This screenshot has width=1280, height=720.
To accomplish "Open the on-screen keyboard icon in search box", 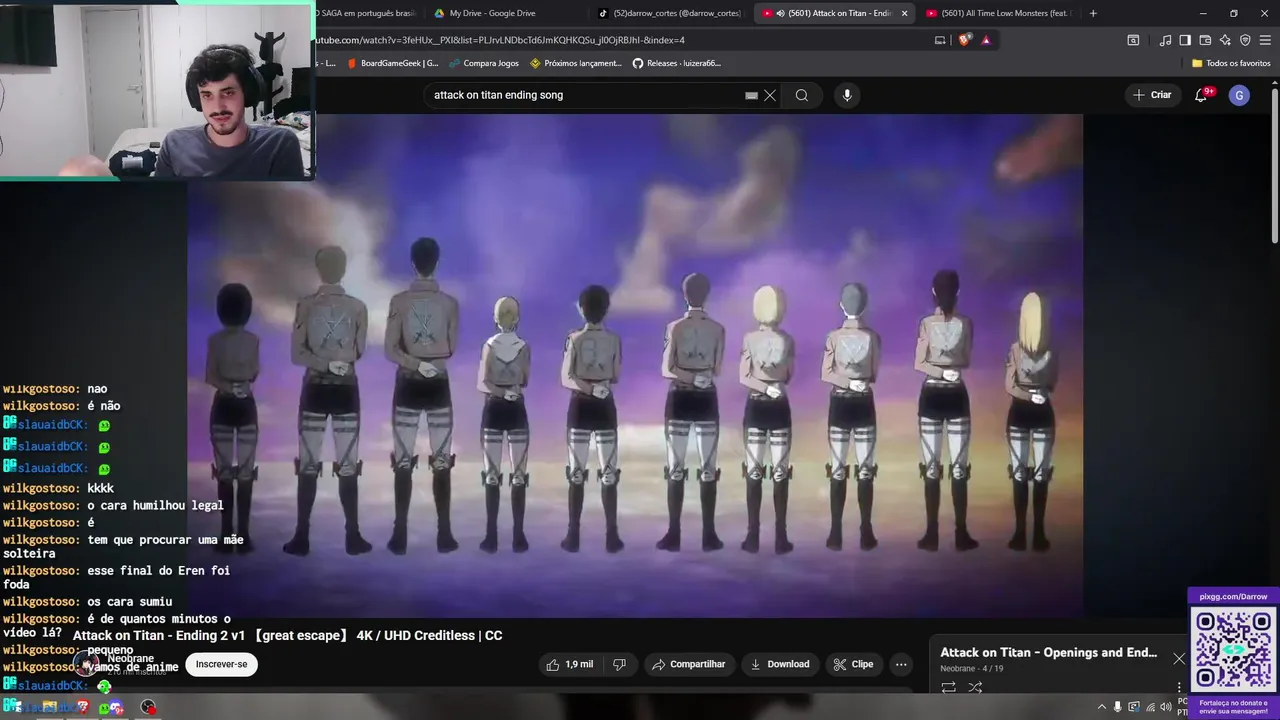I will pos(751,96).
